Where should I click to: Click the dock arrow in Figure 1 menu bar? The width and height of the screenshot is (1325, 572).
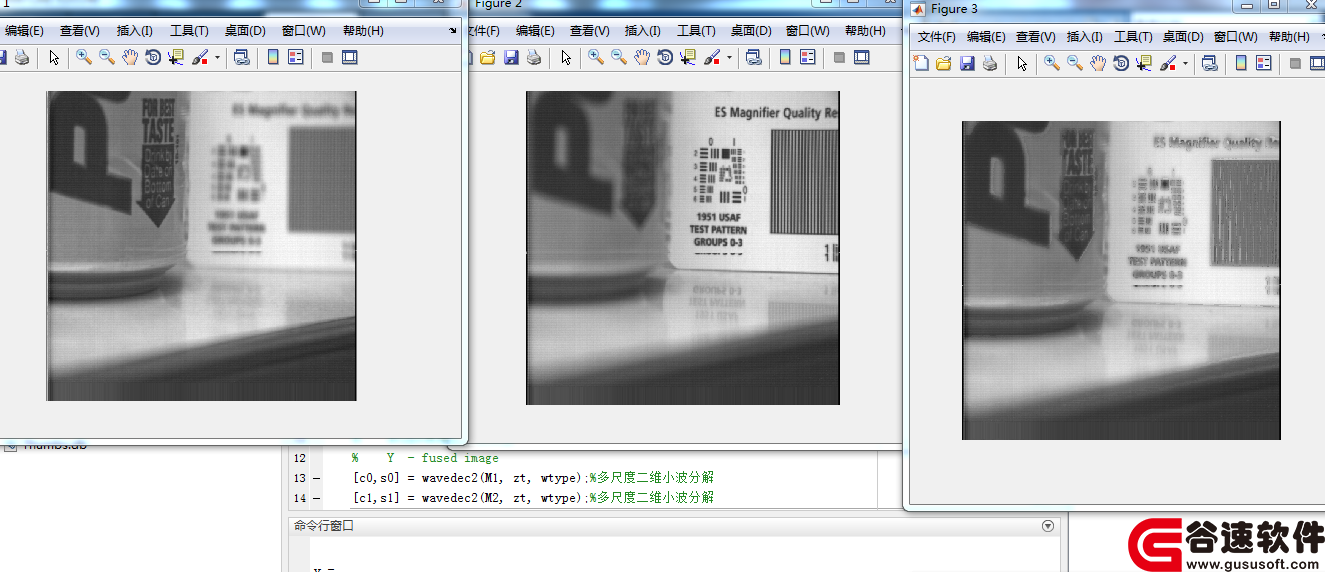tap(453, 31)
